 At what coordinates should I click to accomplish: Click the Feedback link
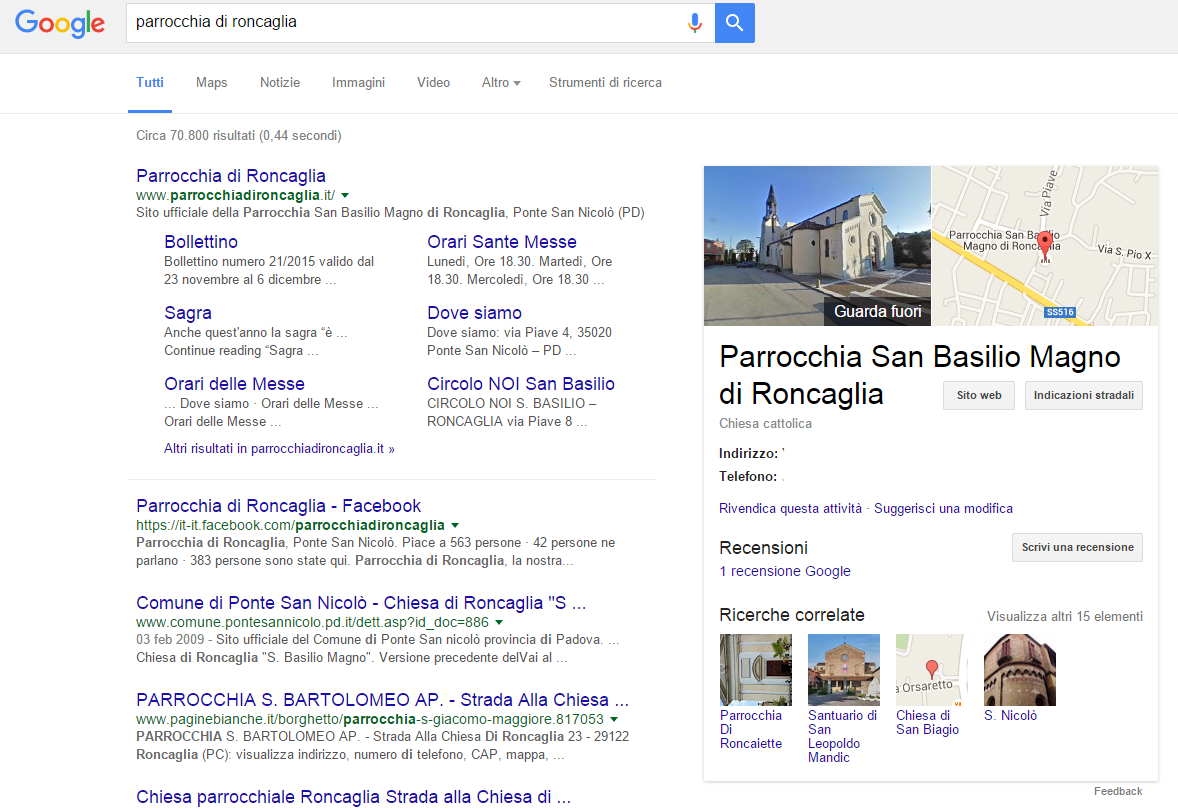[1118, 791]
